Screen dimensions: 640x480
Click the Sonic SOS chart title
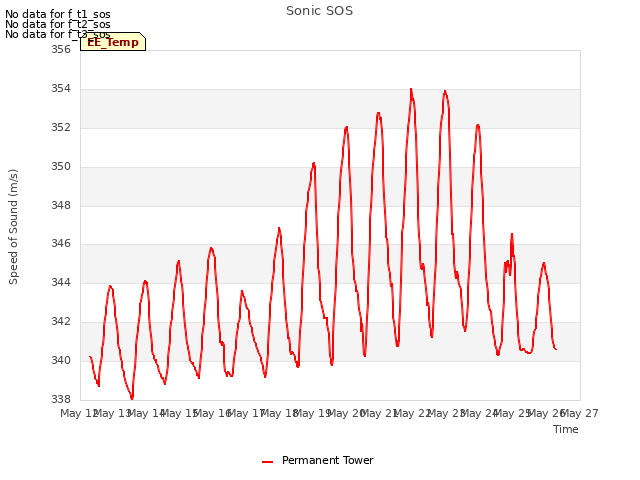click(319, 11)
